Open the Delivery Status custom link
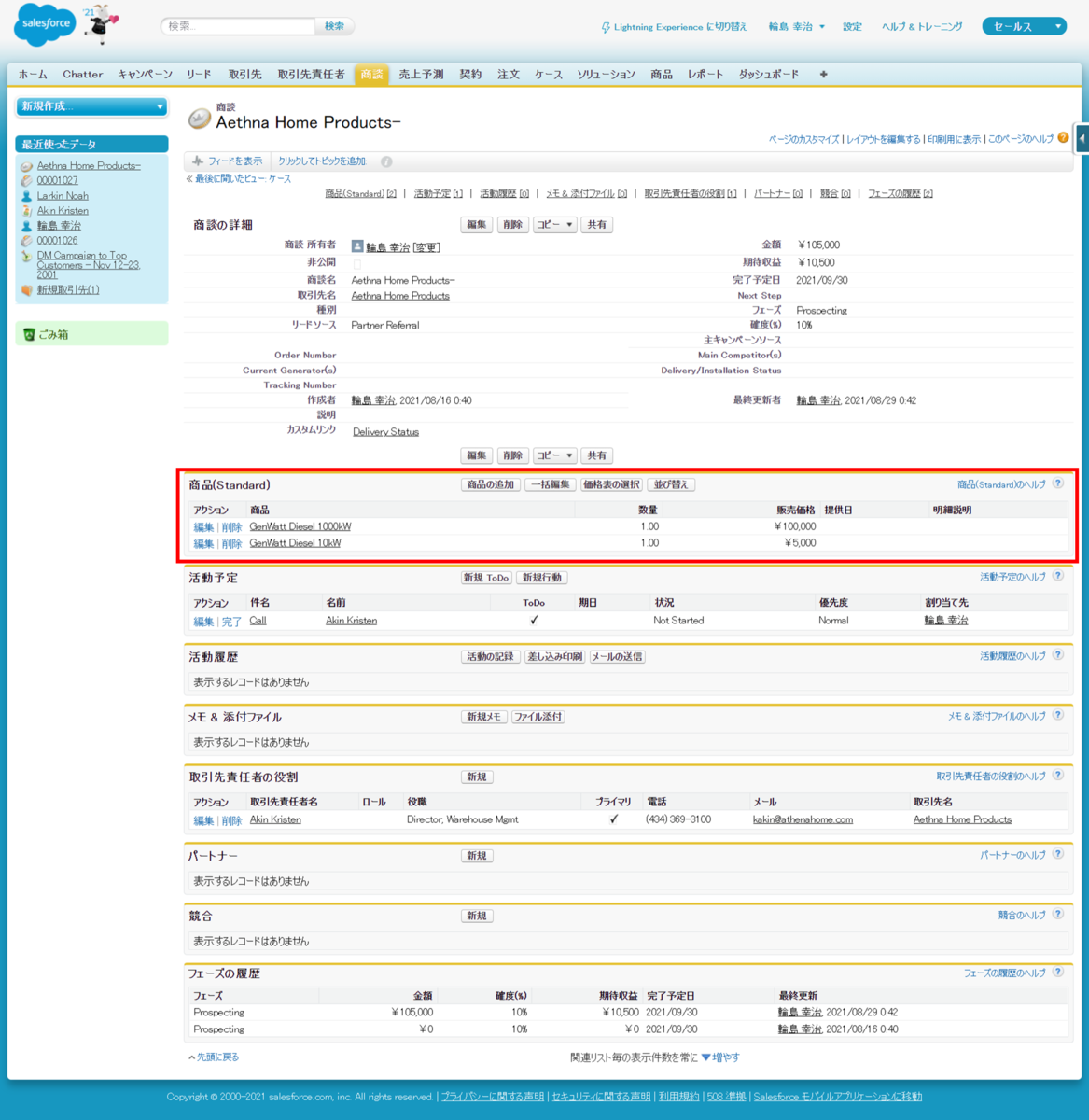Viewport: 1089px width, 1120px height. point(385,432)
